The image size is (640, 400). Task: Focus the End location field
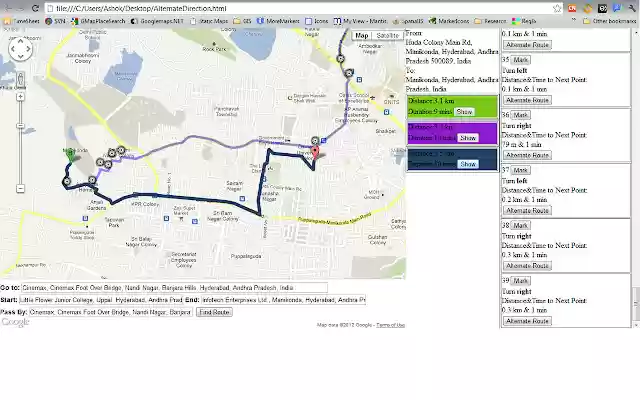coord(283,300)
